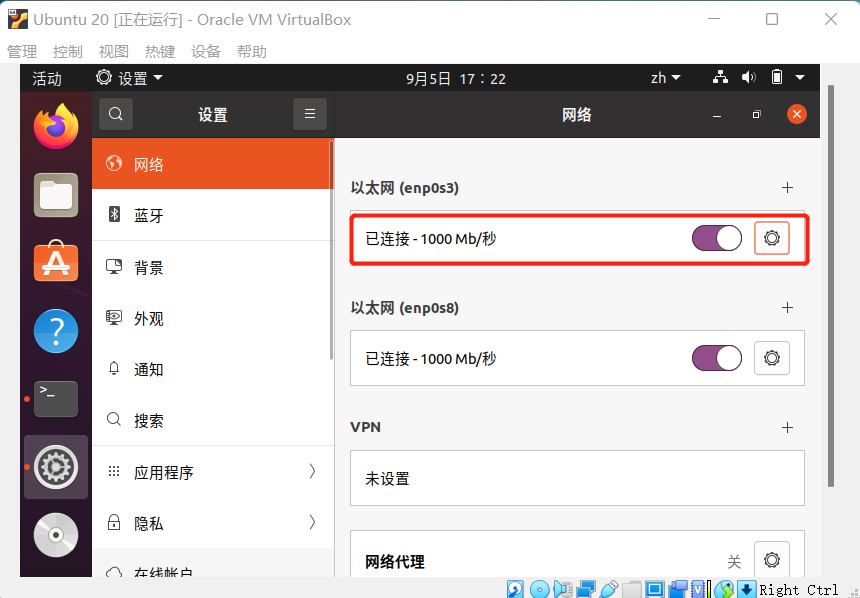Add a new VPN connection

click(787, 427)
